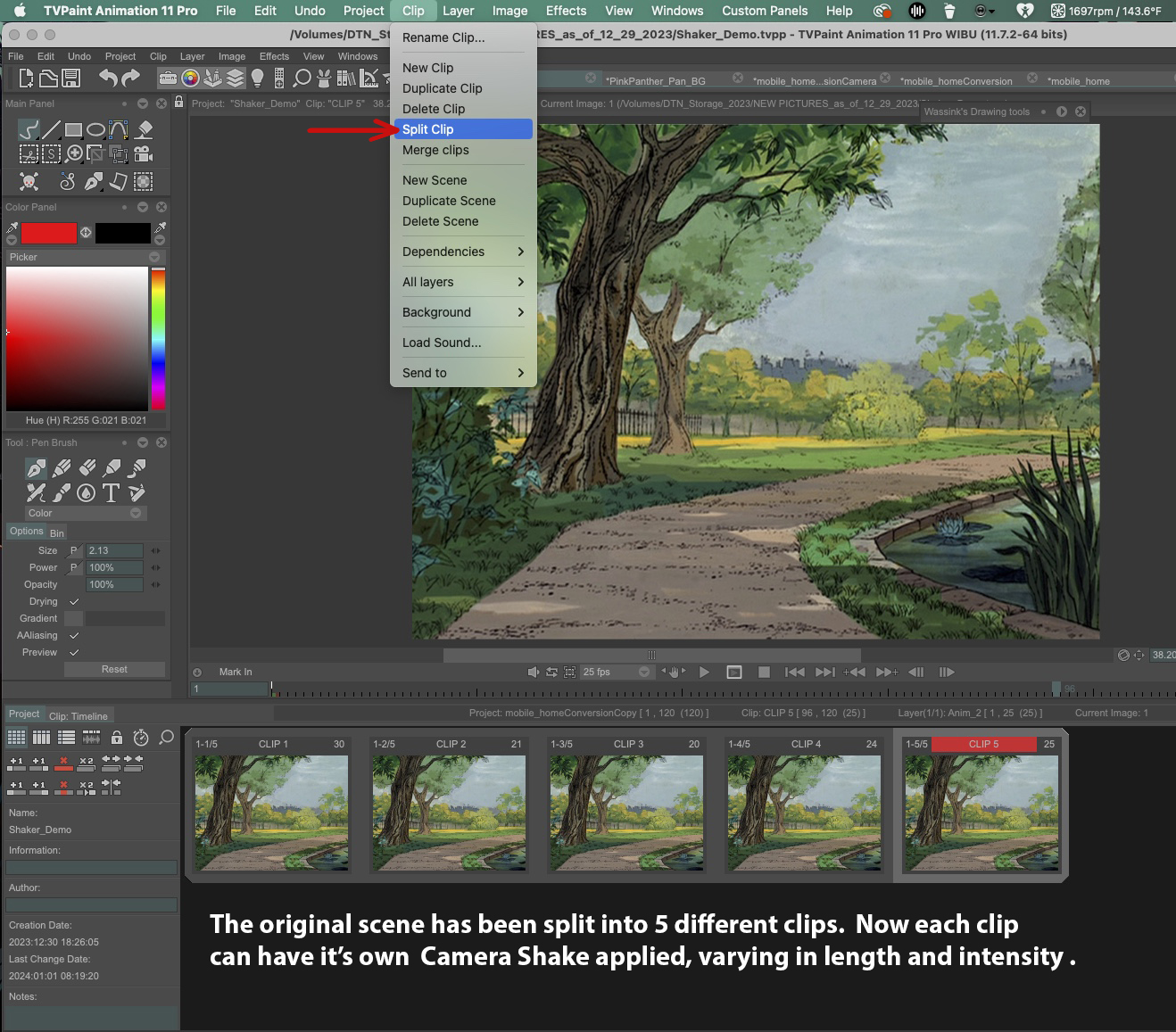Screen dimensions: 1176x1032
Task: Redo the action arrow
Action: coord(131,78)
